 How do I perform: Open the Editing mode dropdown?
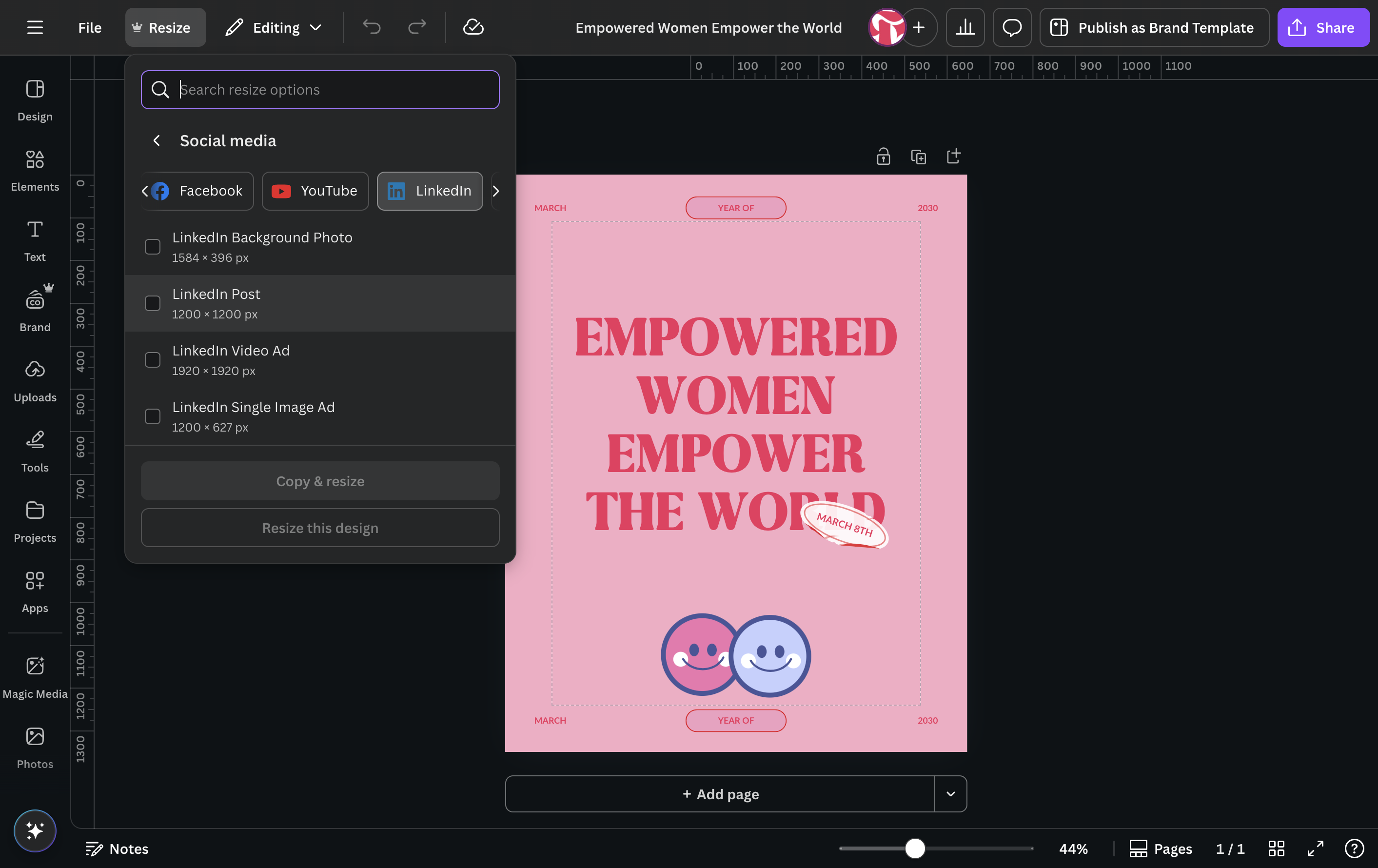pos(274,27)
